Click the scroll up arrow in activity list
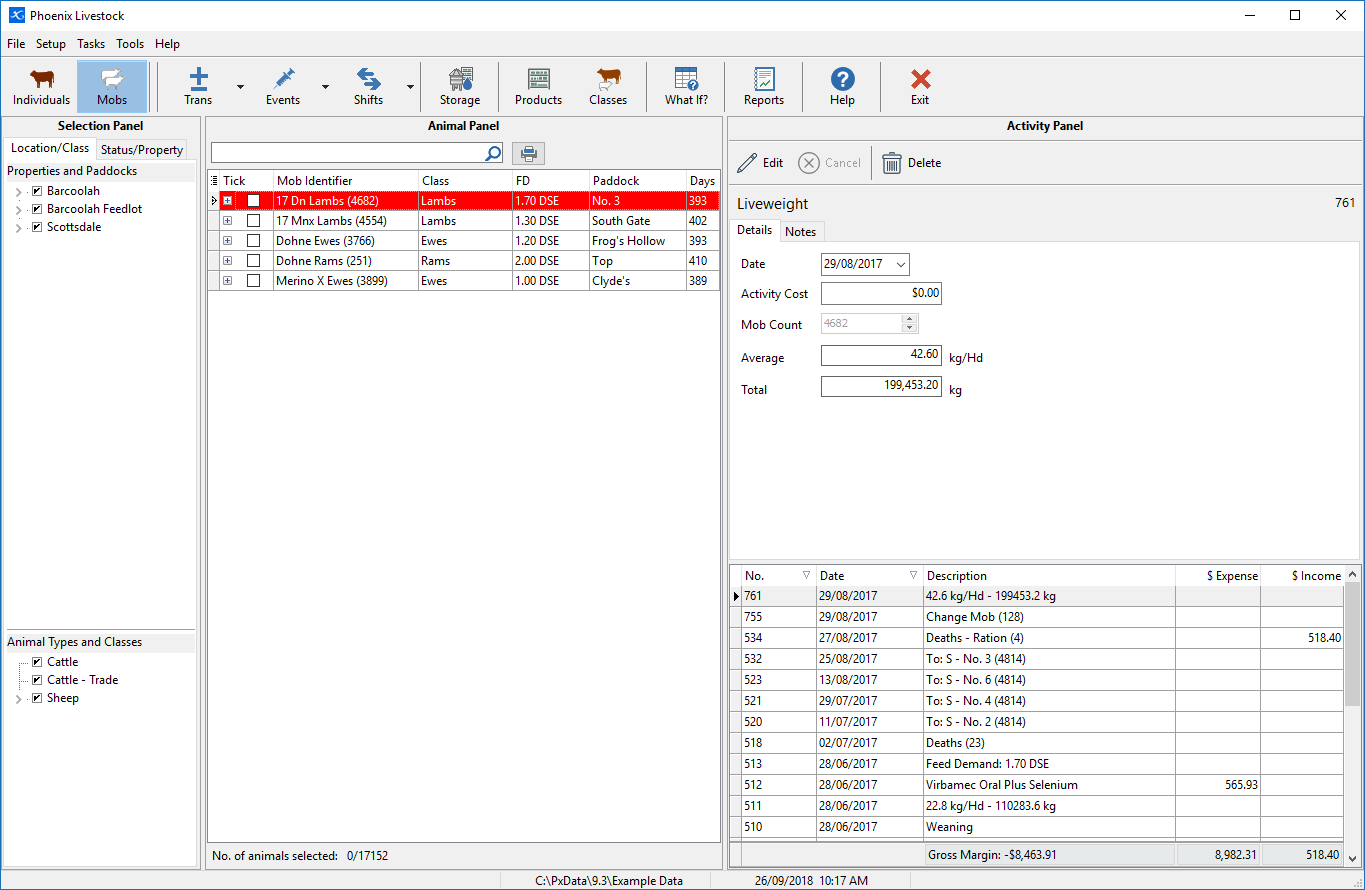This screenshot has width=1365, height=890. point(1353,575)
